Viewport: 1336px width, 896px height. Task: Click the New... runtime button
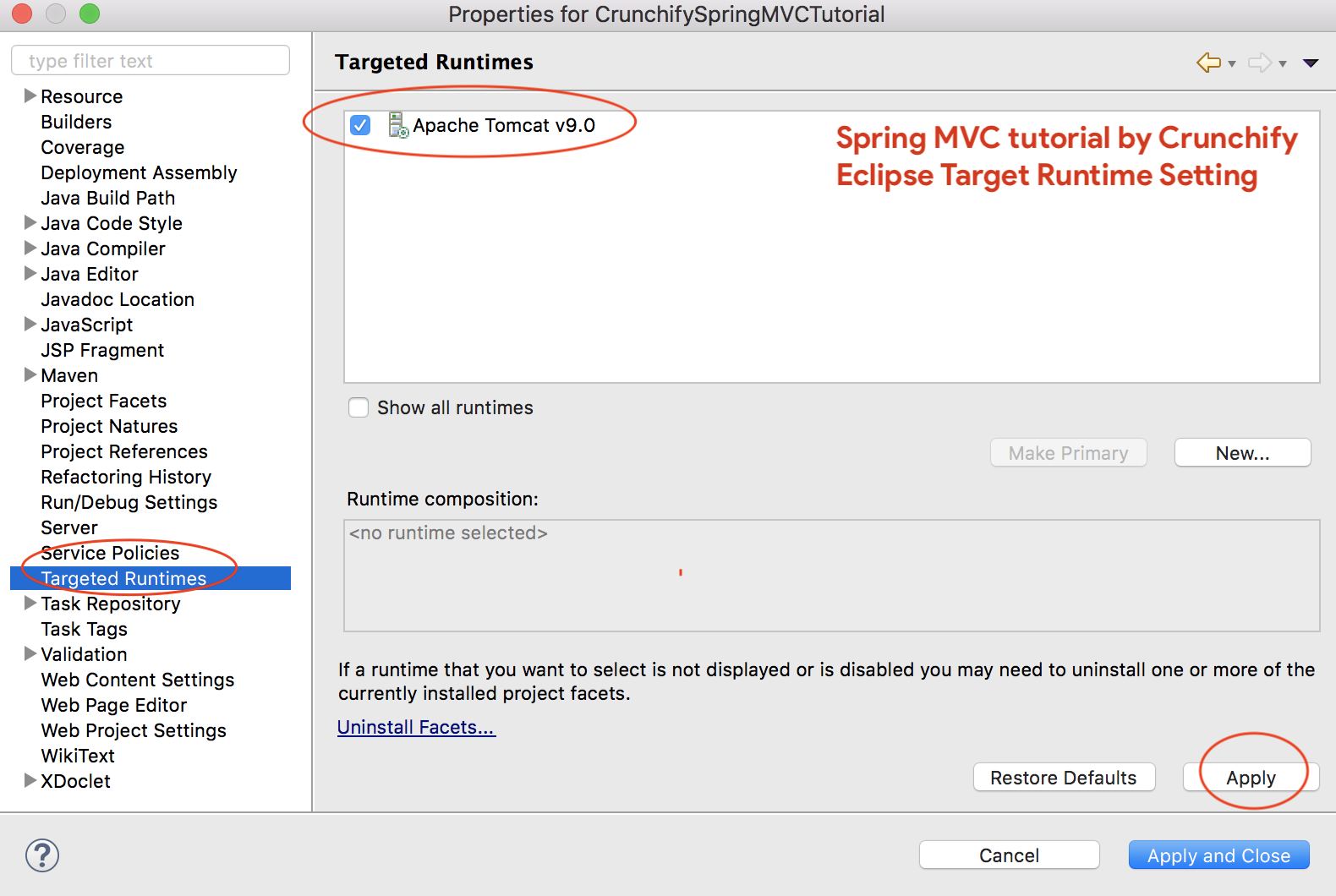tap(1242, 453)
